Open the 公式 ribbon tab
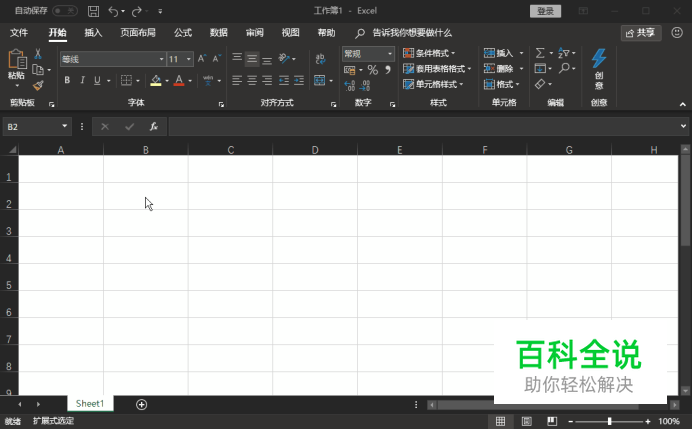This screenshot has height=429, width=692. click(183, 32)
